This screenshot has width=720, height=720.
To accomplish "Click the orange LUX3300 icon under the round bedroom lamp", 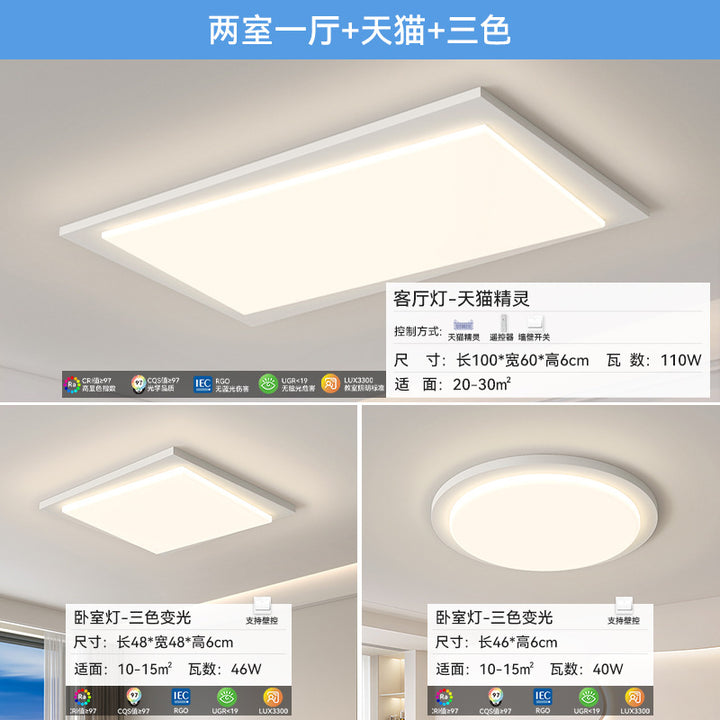I will (634, 697).
